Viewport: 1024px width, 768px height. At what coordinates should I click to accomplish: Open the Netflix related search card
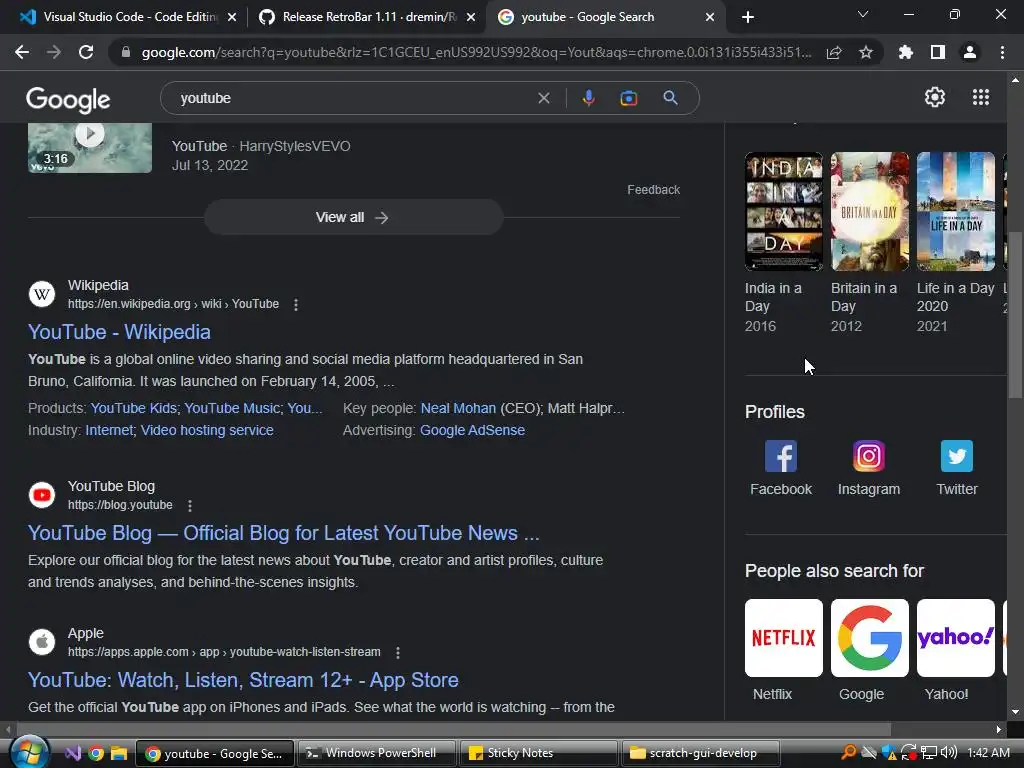click(784, 638)
